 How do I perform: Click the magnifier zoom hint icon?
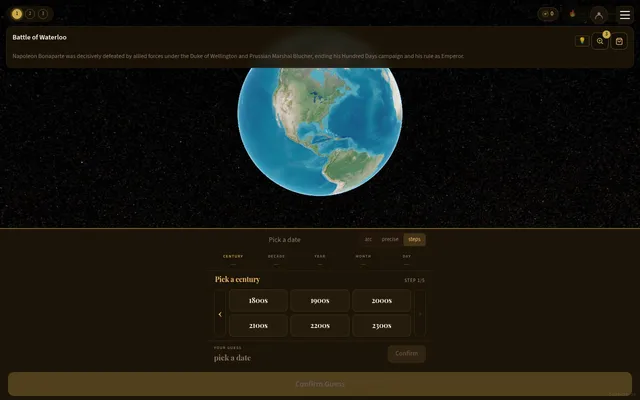(600, 41)
